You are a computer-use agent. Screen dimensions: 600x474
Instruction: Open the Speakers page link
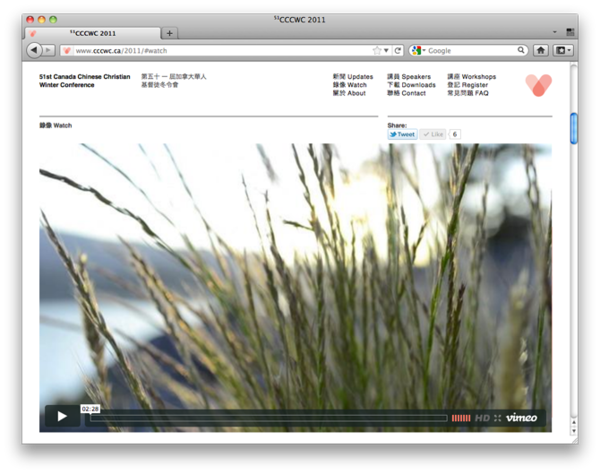point(409,76)
